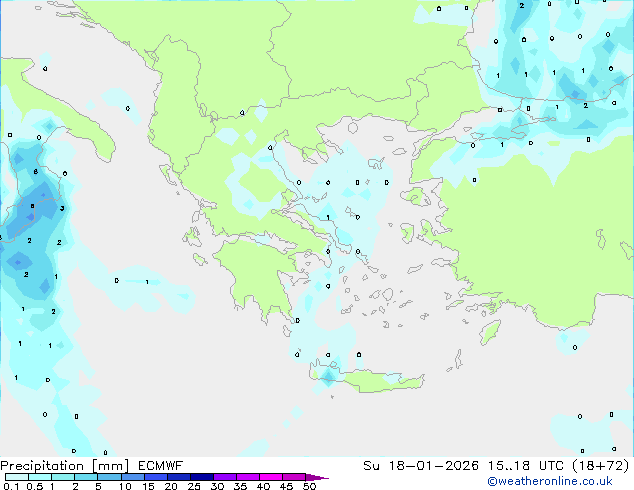Click the legend swatch between 15 and 20
Screen dimensions: 634x490
click(x=155, y=477)
